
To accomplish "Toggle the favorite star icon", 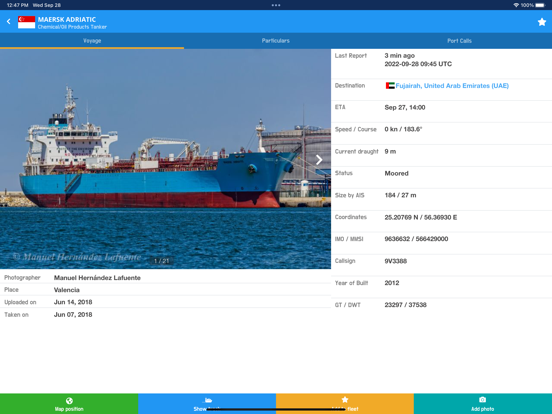I will click(x=541, y=22).
